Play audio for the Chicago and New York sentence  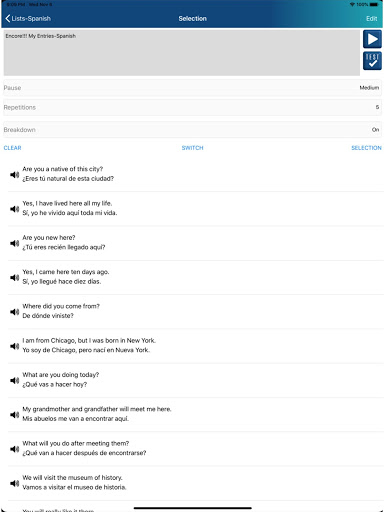coord(14,346)
